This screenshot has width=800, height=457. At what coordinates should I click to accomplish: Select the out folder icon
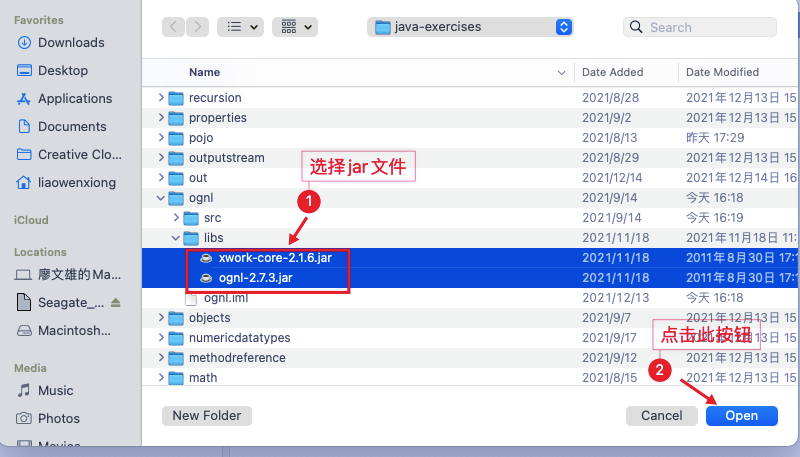176,178
